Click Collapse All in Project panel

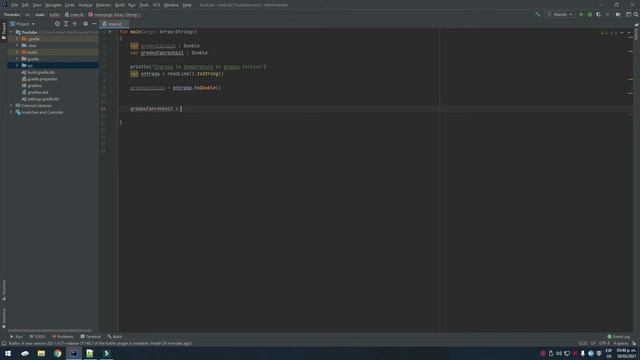point(75,24)
